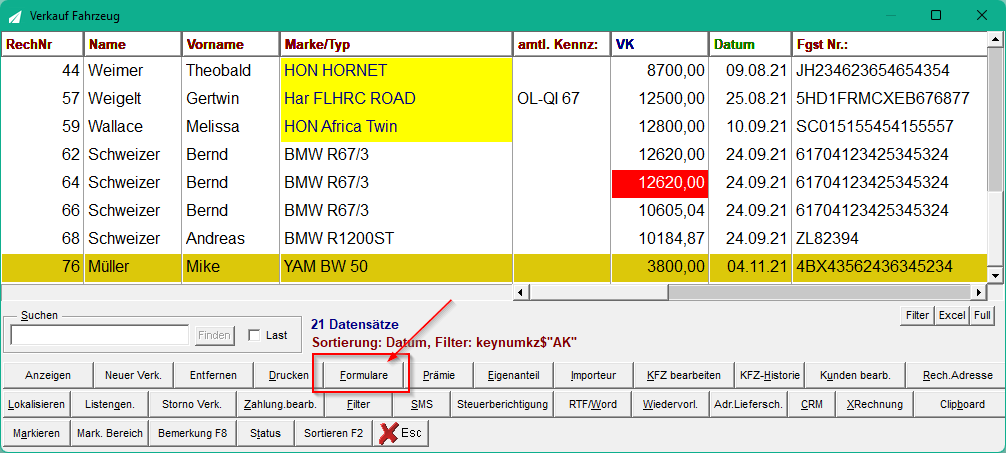The image size is (1006, 453).
Task: Click the XRechnung button
Action: [874, 405]
